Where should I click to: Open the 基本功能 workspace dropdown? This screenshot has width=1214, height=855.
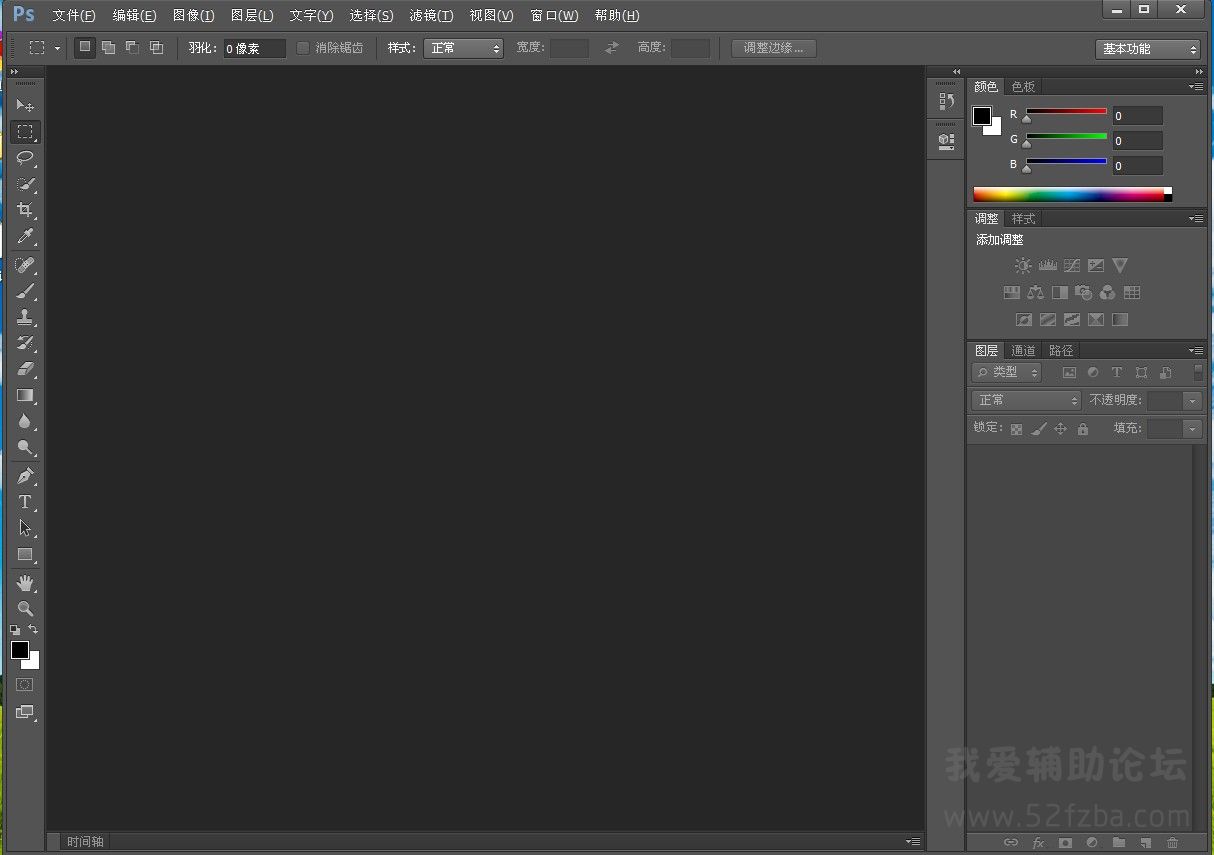coord(1147,49)
